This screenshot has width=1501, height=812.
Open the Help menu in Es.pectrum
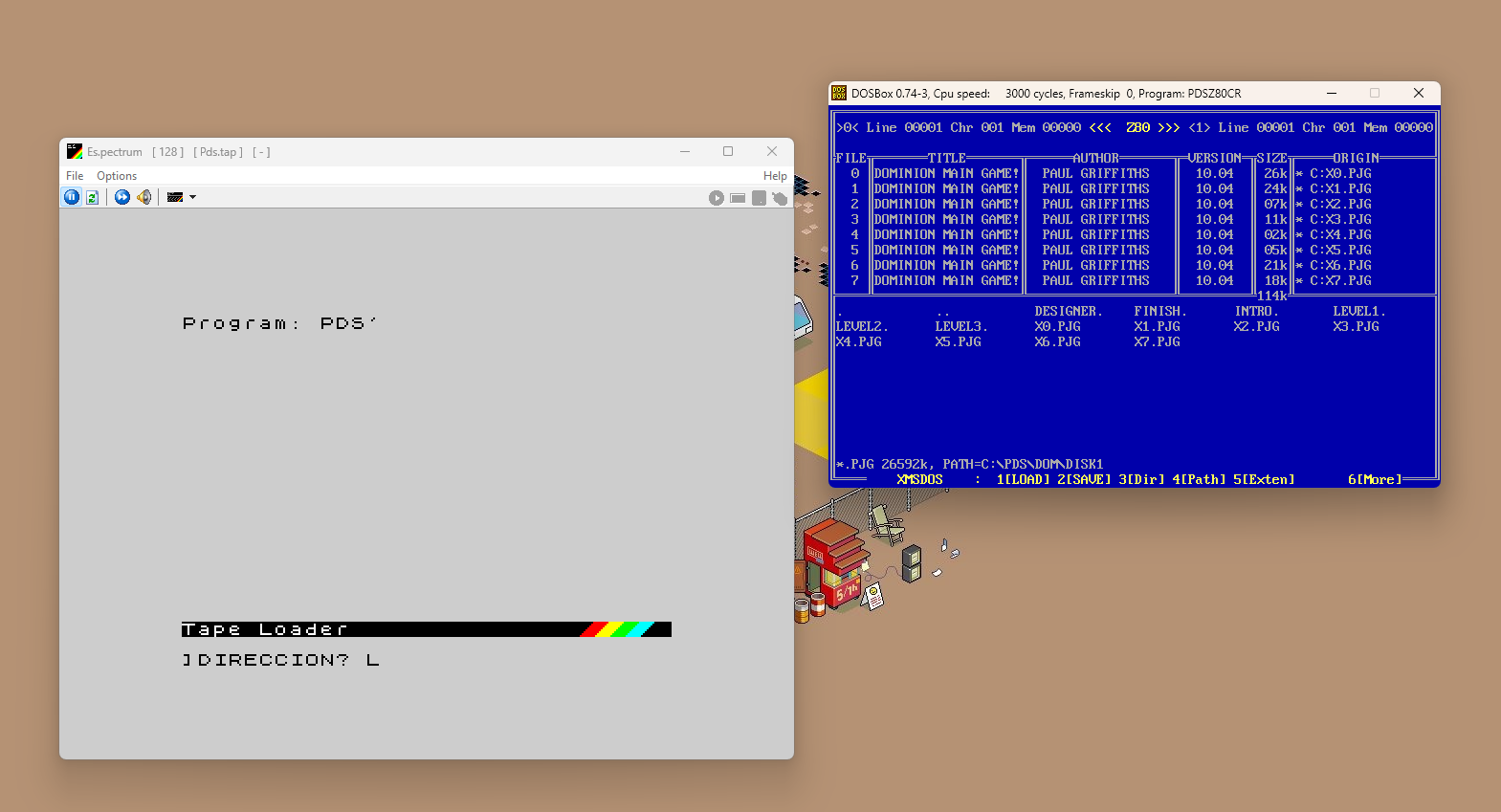click(x=775, y=176)
